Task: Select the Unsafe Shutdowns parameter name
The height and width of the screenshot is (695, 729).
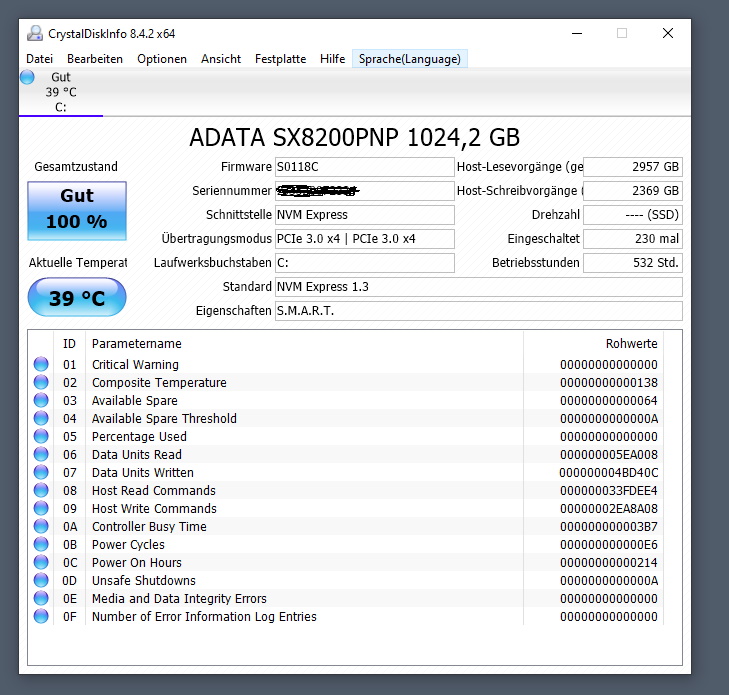Action: tap(144, 581)
